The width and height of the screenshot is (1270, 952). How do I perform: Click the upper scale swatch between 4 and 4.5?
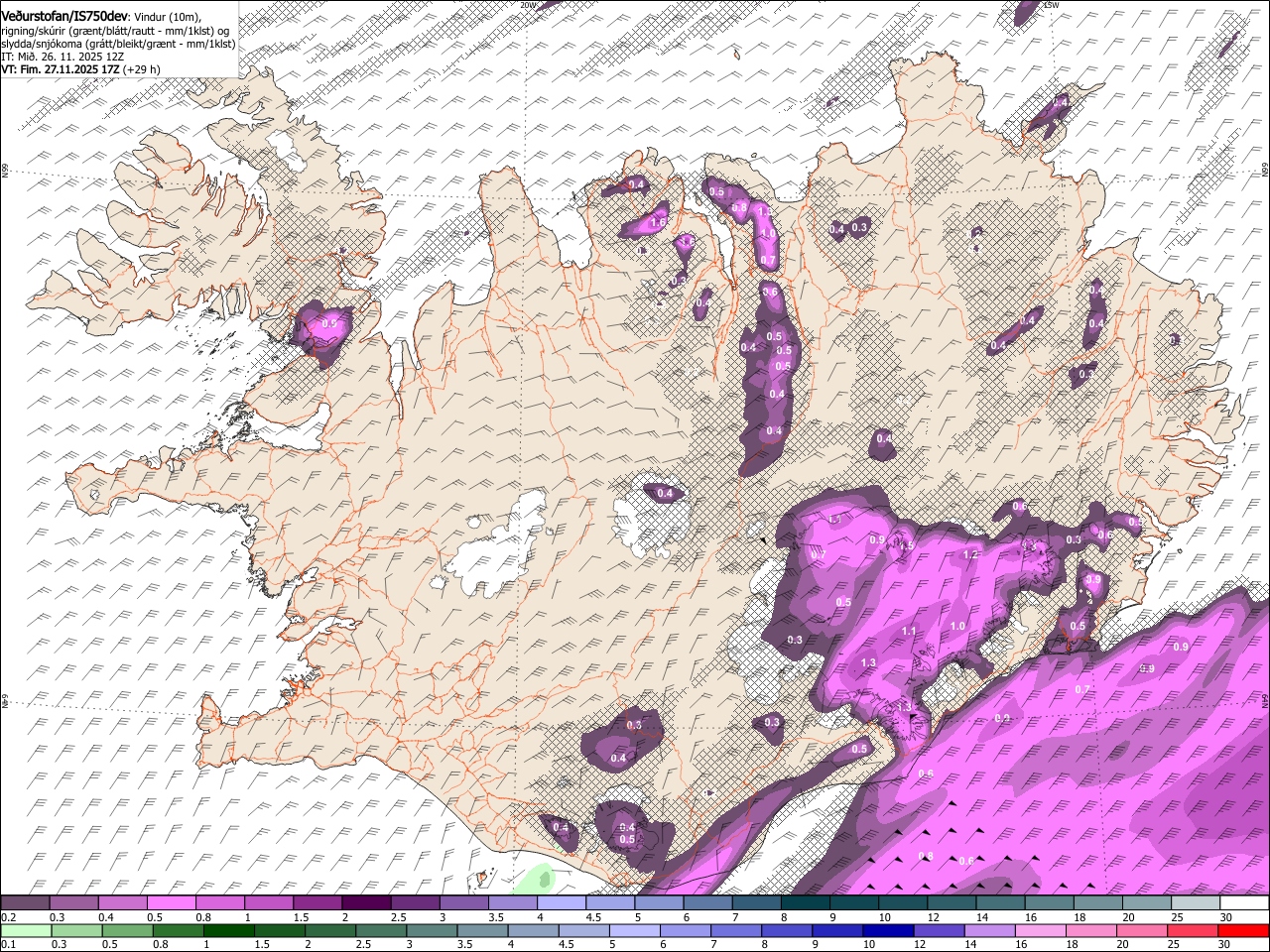[x=561, y=903]
